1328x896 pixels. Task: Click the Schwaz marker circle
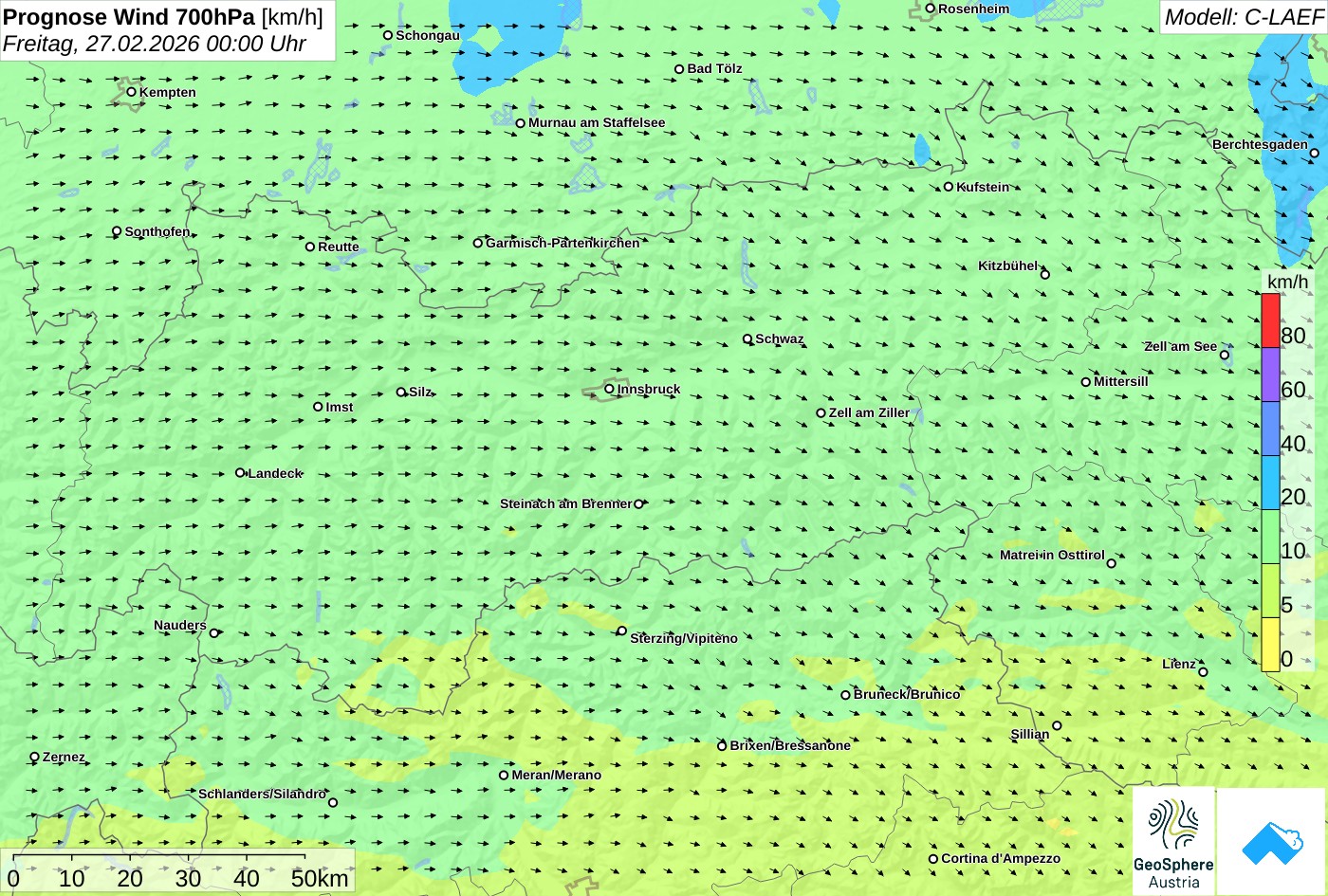747,338
